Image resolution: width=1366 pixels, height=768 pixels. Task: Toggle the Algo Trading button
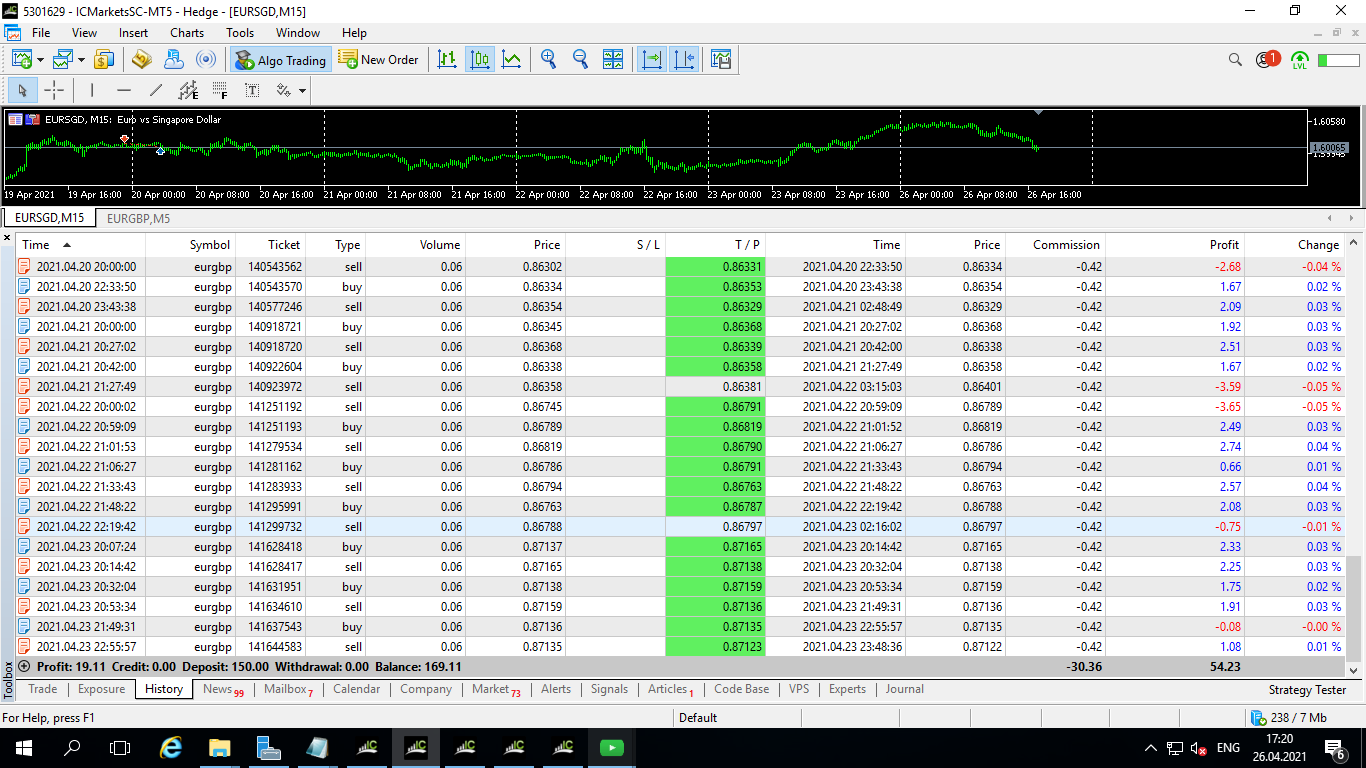(x=281, y=60)
